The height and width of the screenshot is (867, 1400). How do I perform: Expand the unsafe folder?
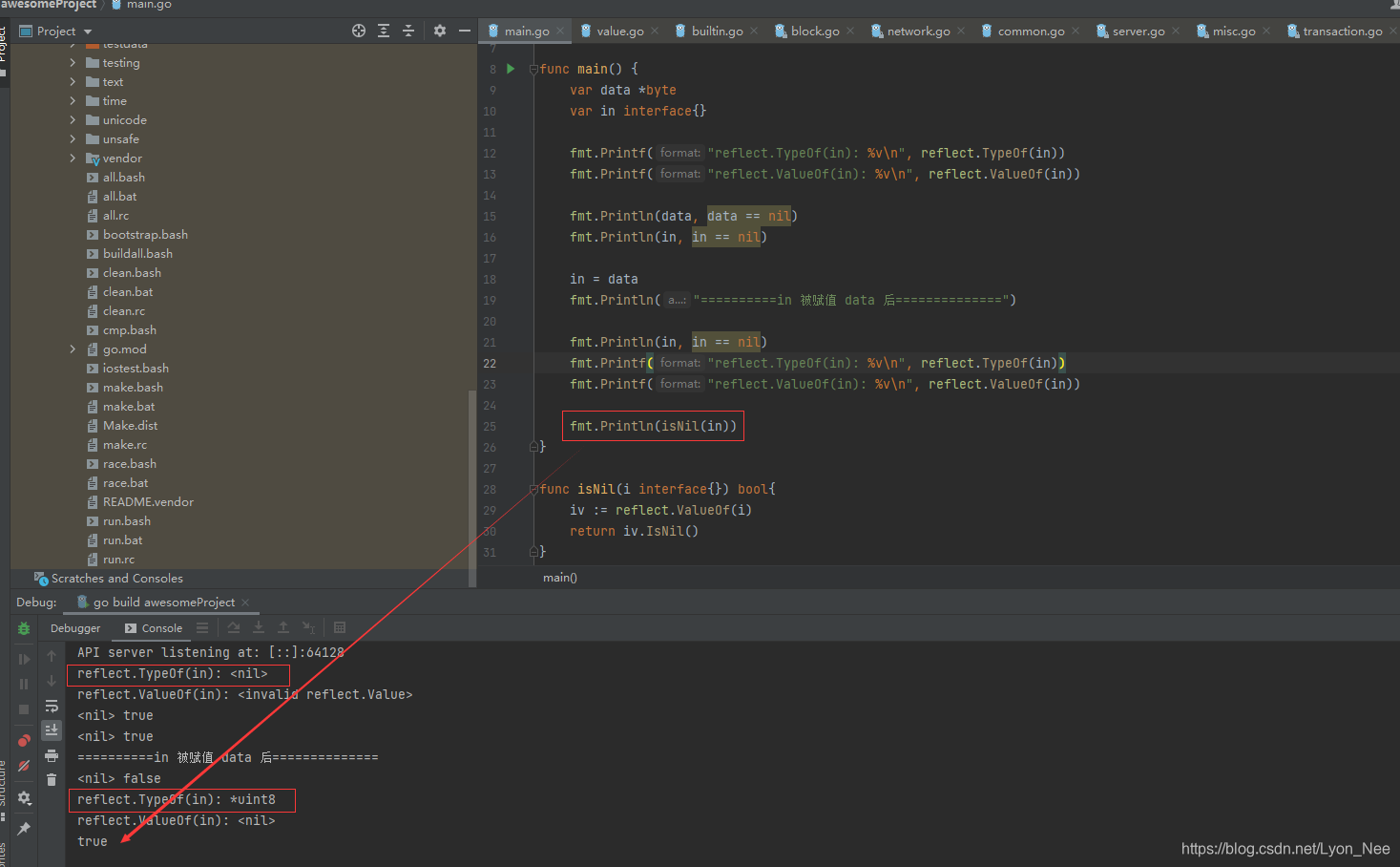73,138
